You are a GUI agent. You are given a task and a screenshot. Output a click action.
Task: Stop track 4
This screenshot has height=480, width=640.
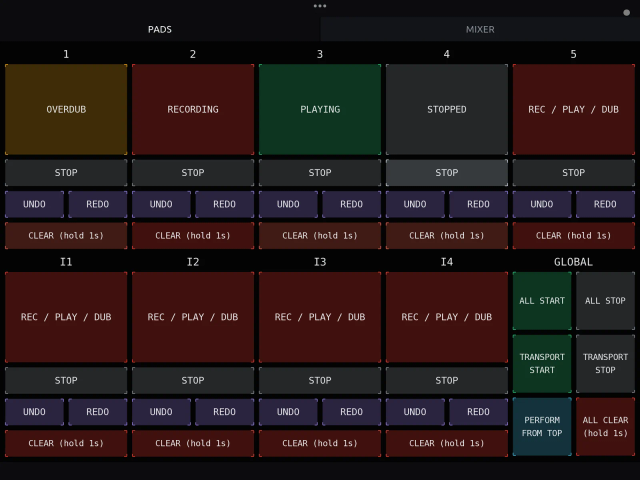pyautogui.click(x=447, y=173)
